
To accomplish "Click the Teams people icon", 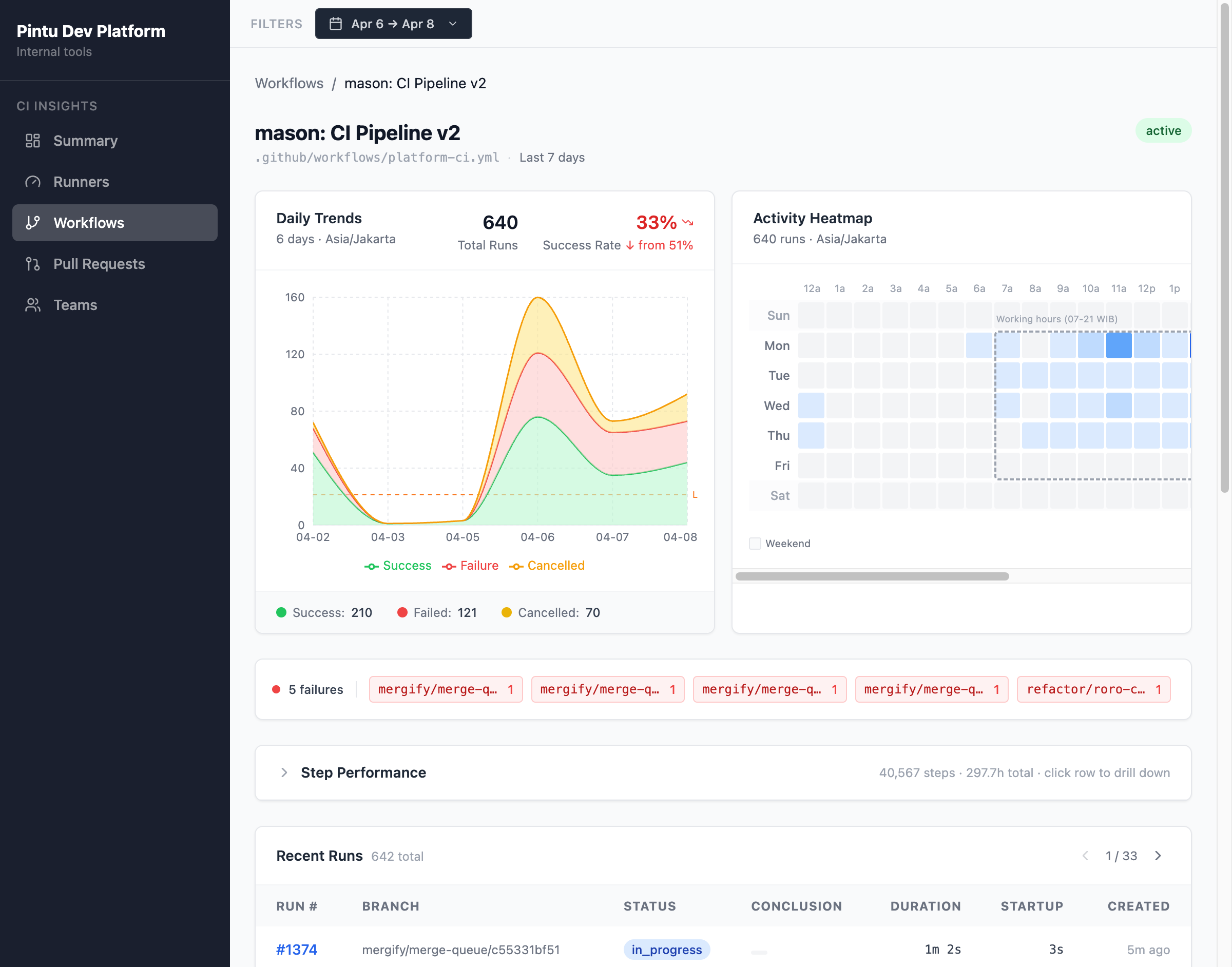I will 33,305.
